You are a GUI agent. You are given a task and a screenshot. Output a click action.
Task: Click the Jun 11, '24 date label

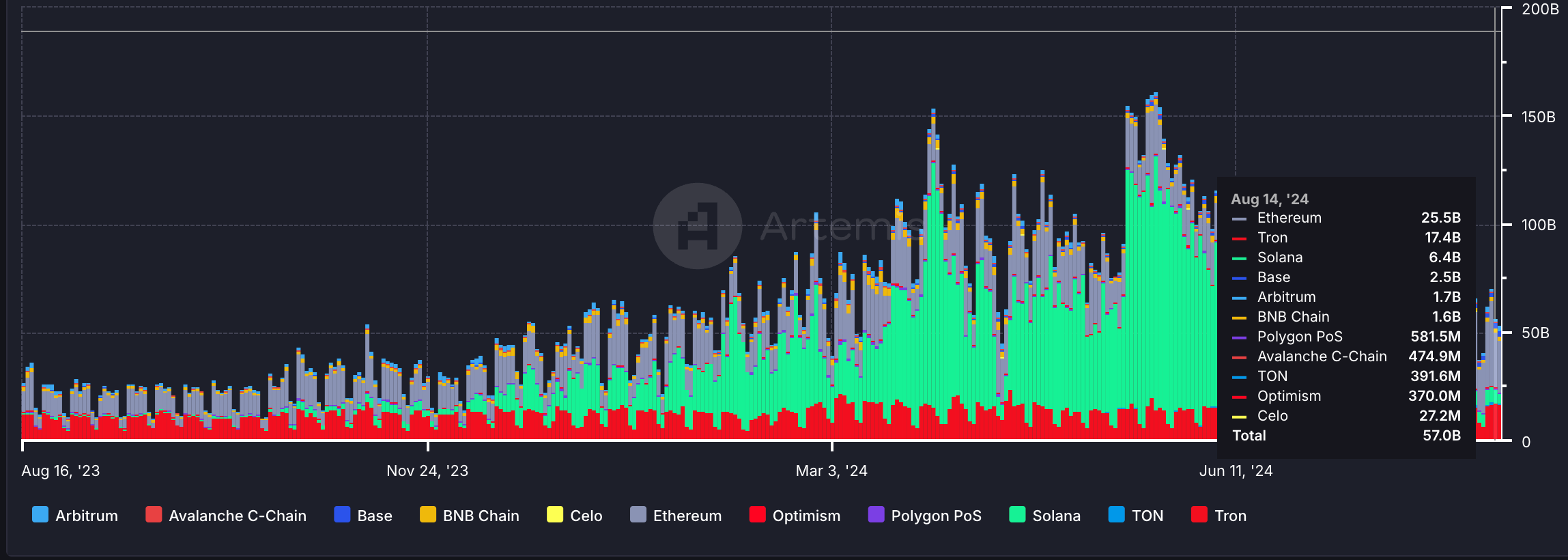coord(1236,471)
